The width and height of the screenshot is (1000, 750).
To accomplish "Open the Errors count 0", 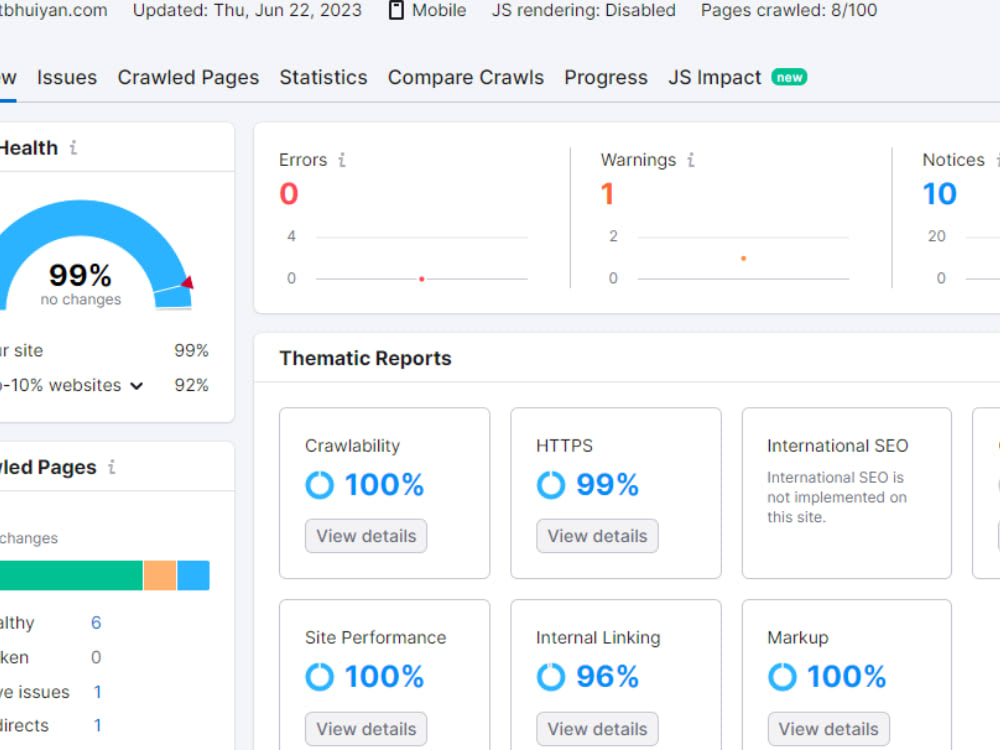I will click(x=289, y=193).
